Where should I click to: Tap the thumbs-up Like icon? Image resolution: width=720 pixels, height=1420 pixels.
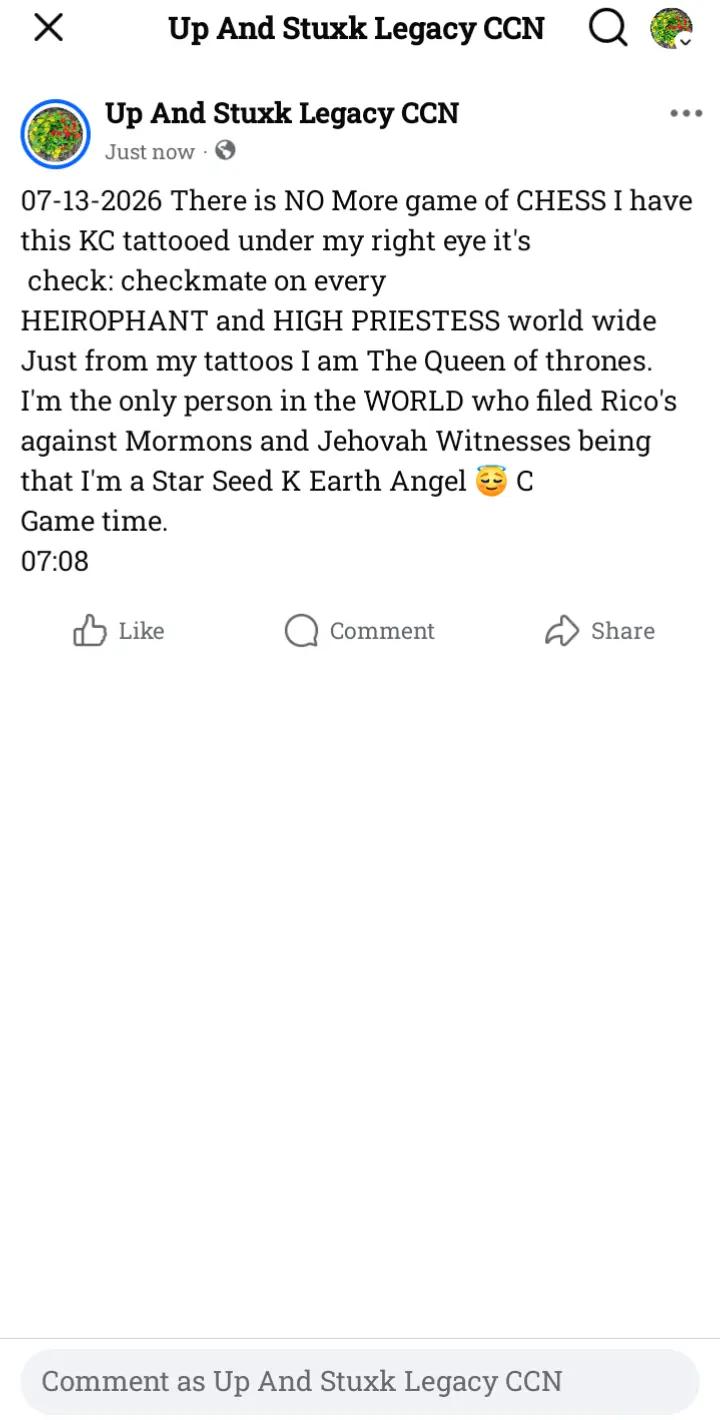click(x=90, y=631)
